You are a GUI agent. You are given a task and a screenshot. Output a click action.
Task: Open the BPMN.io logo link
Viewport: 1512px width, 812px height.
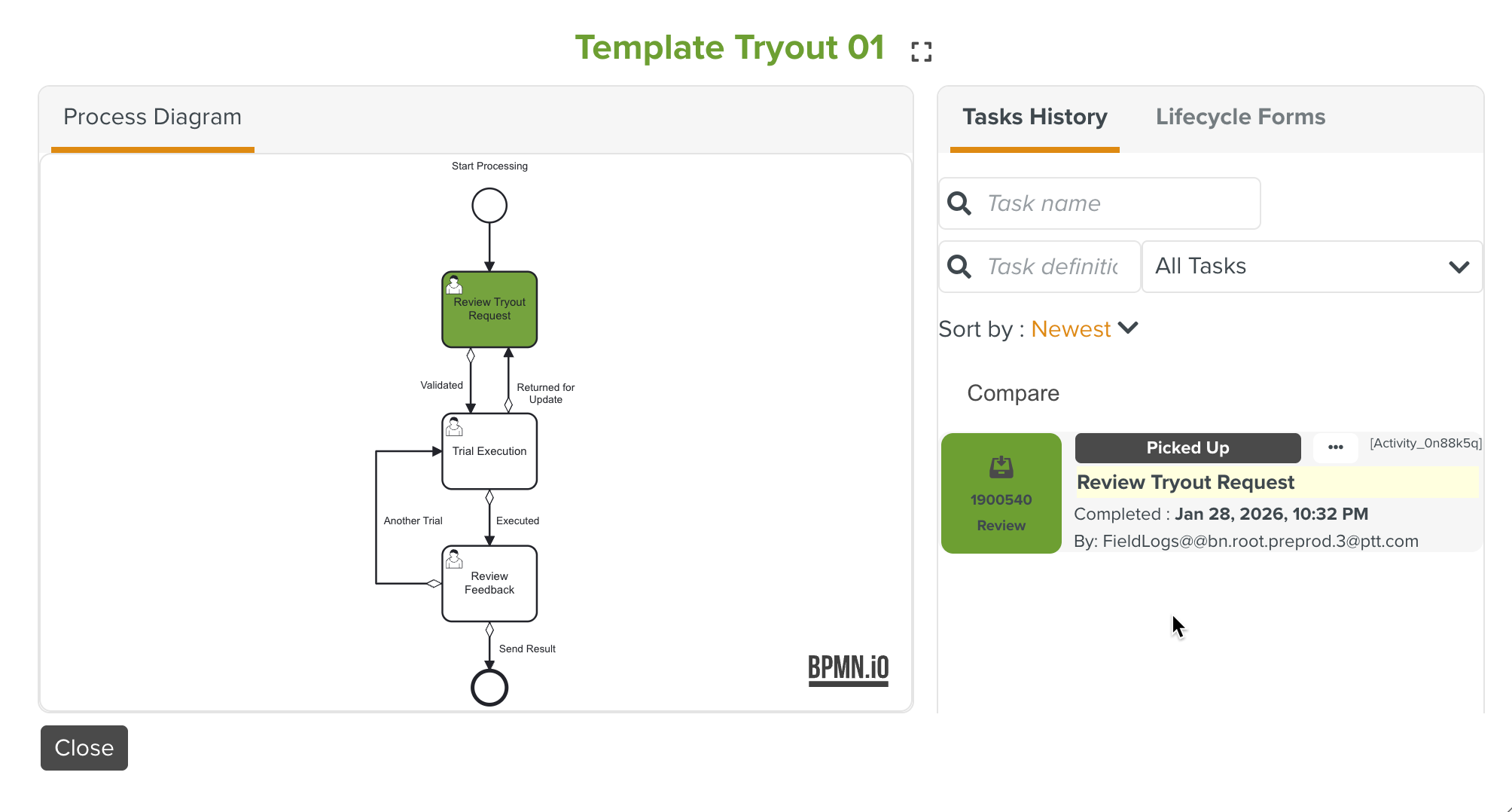(x=848, y=669)
